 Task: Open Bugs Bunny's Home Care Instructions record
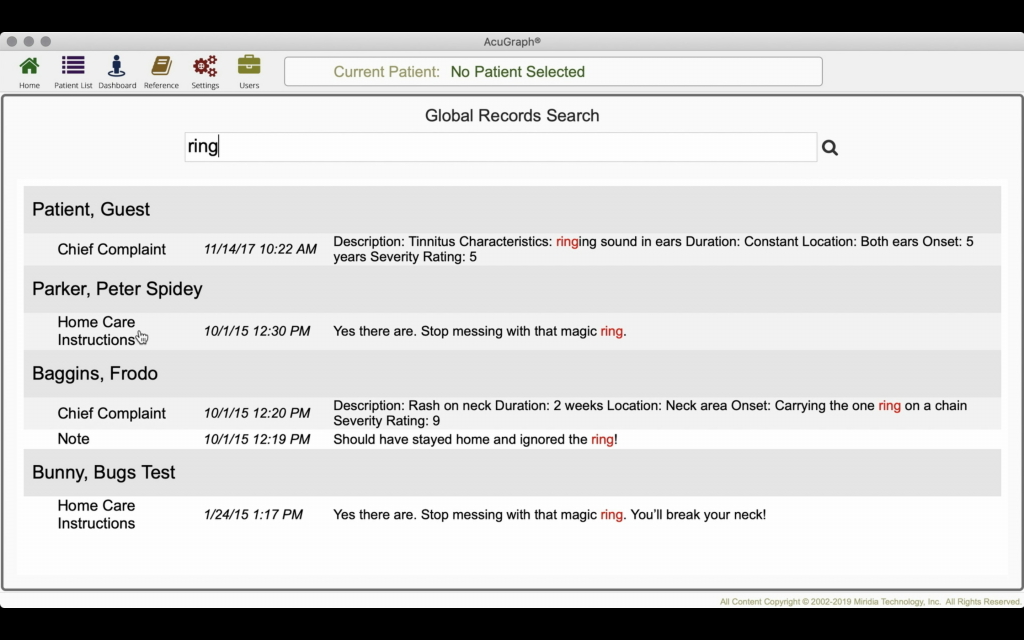(x=512, y=515)
